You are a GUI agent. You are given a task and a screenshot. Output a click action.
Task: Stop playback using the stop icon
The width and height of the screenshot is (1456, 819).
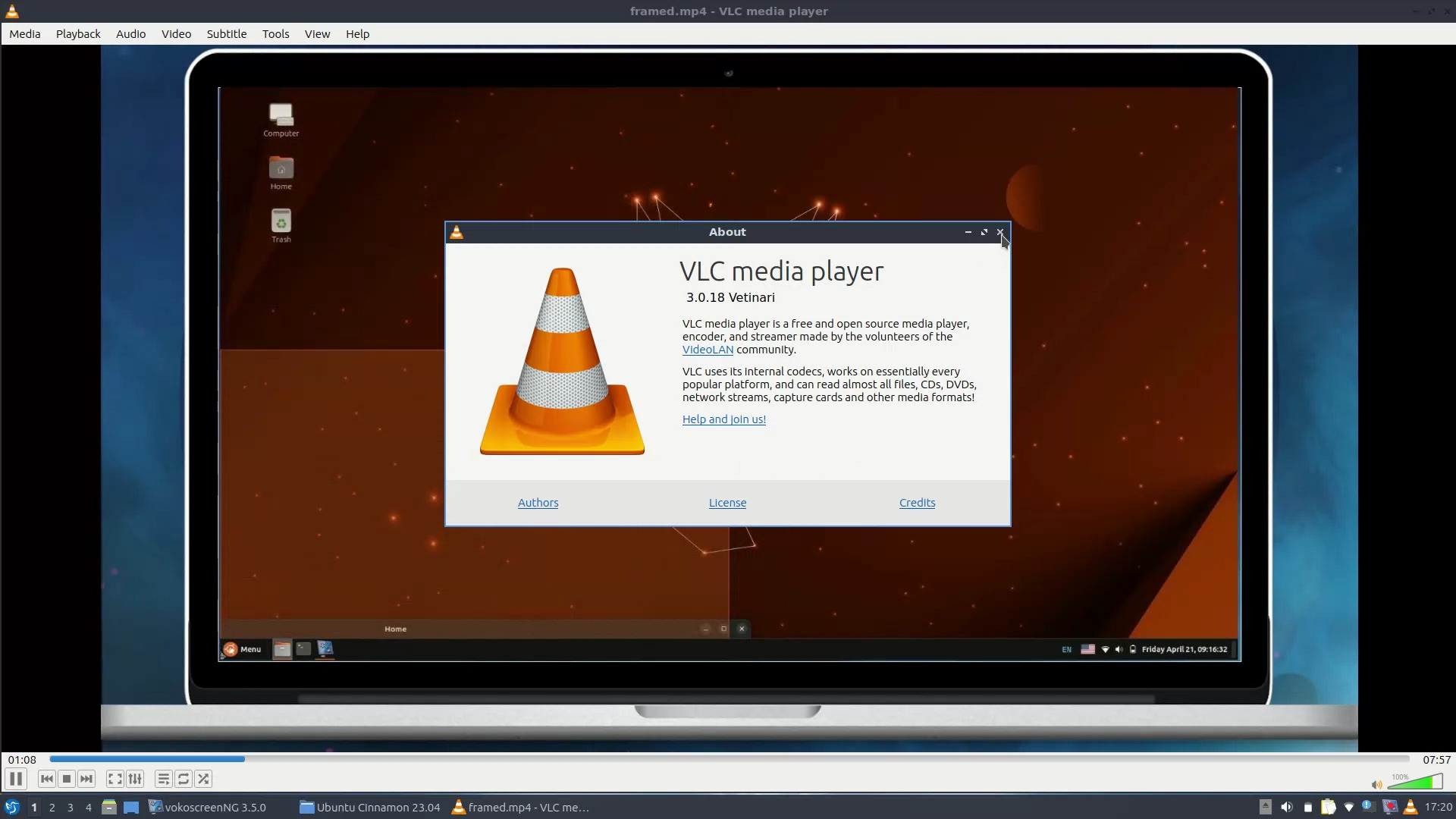pyautogui.click(x=67, y=779)
